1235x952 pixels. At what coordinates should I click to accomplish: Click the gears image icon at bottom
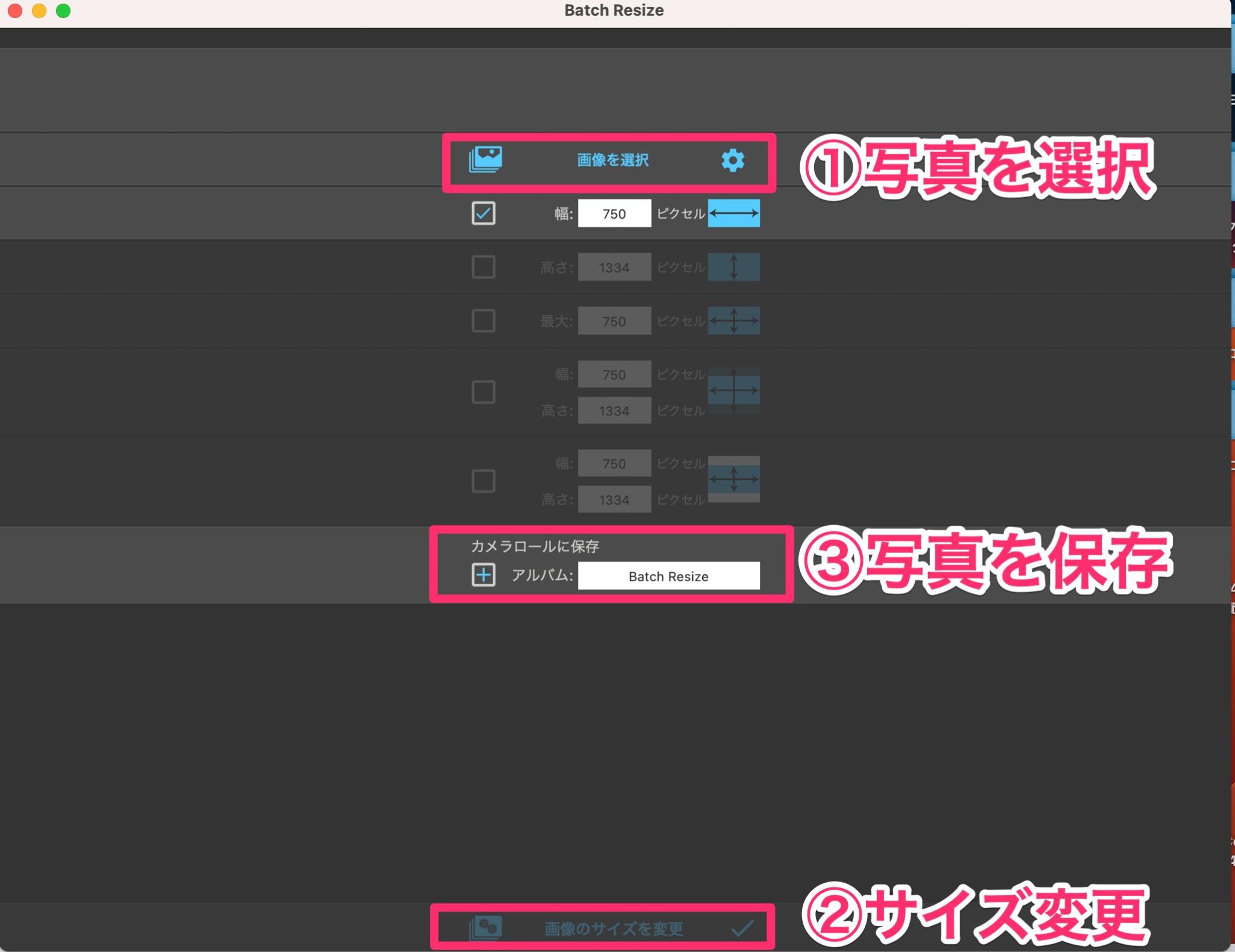[x=485, y=928]
